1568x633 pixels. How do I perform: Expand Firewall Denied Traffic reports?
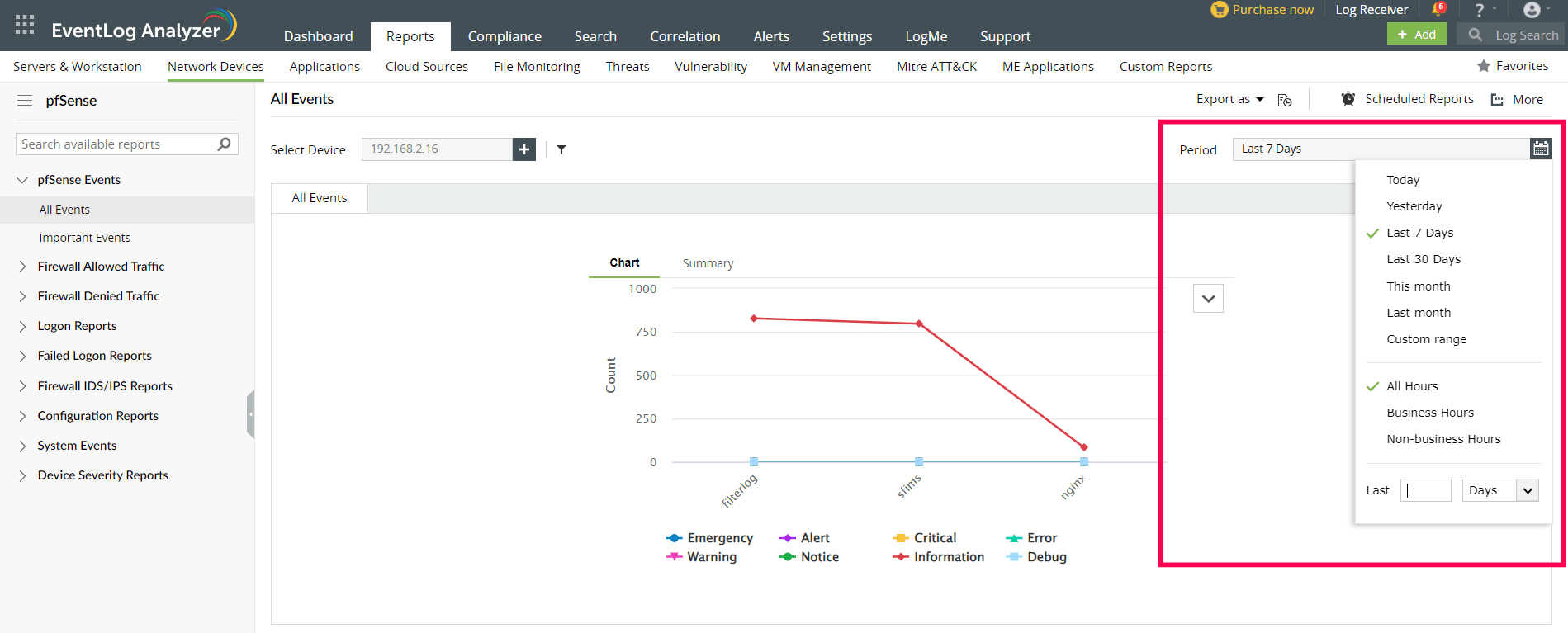[22, 296]
